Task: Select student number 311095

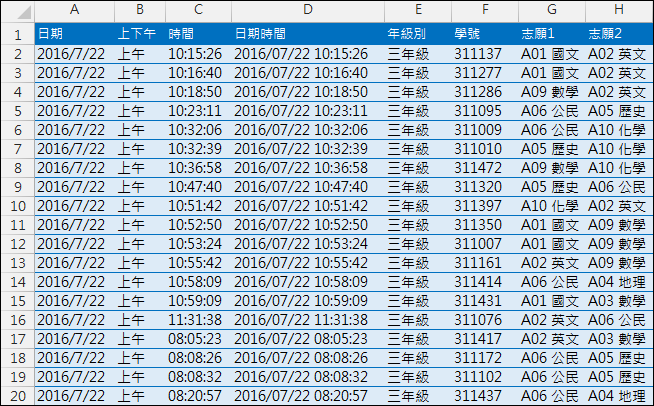Action: point(485,111)
